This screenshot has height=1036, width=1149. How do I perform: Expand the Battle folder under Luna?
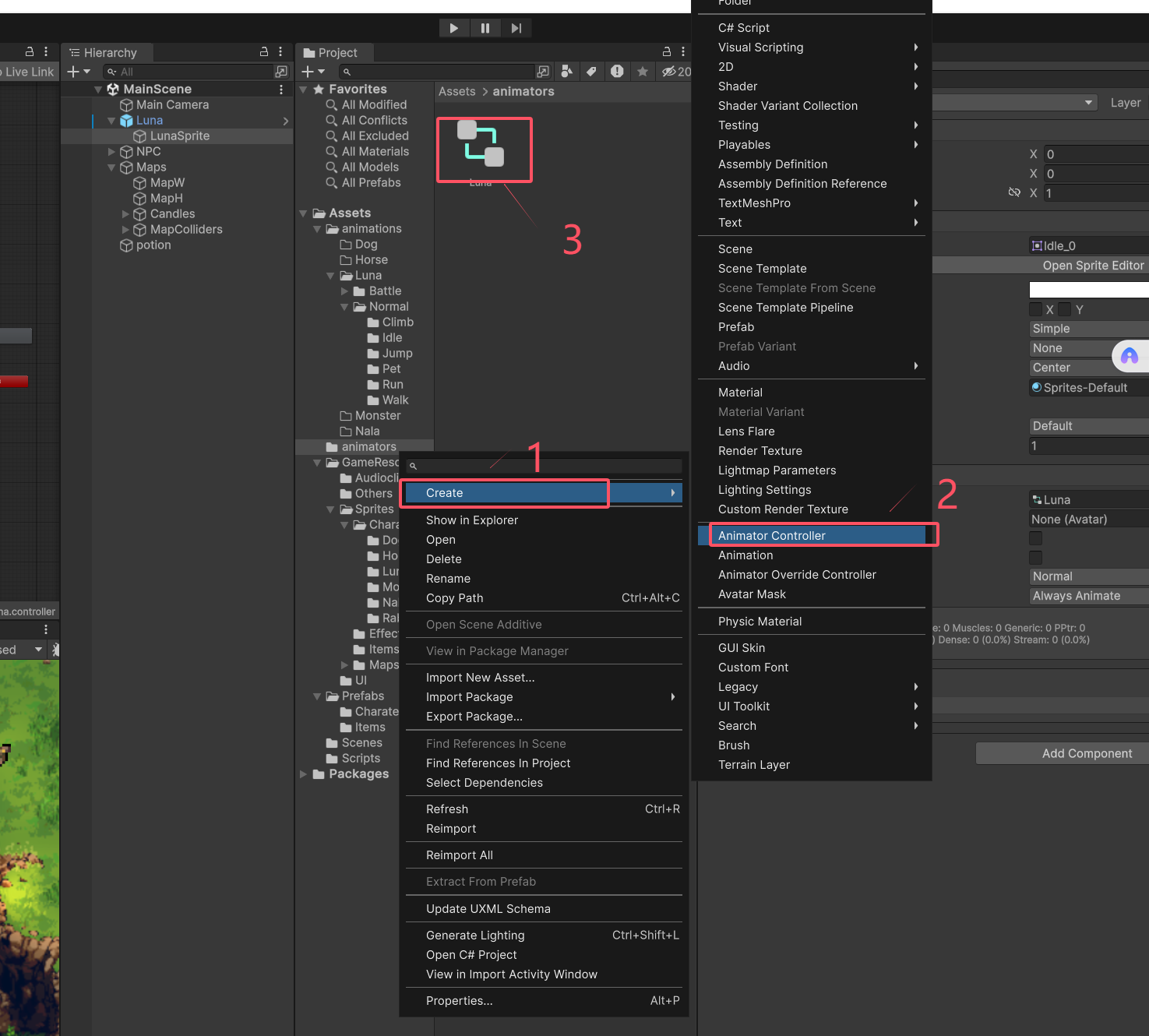click(344, 291)
